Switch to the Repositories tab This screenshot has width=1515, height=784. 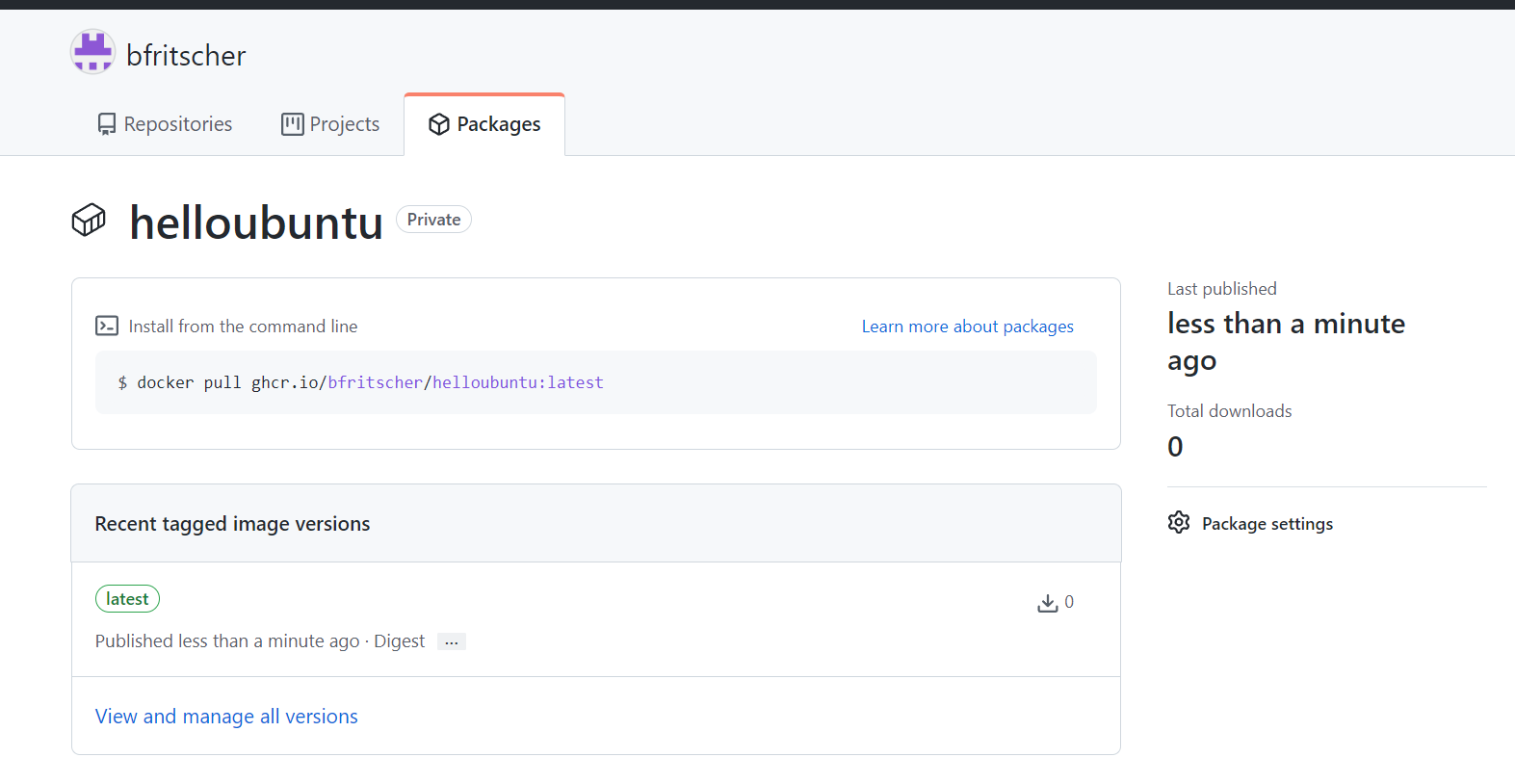tap(177, 124)
